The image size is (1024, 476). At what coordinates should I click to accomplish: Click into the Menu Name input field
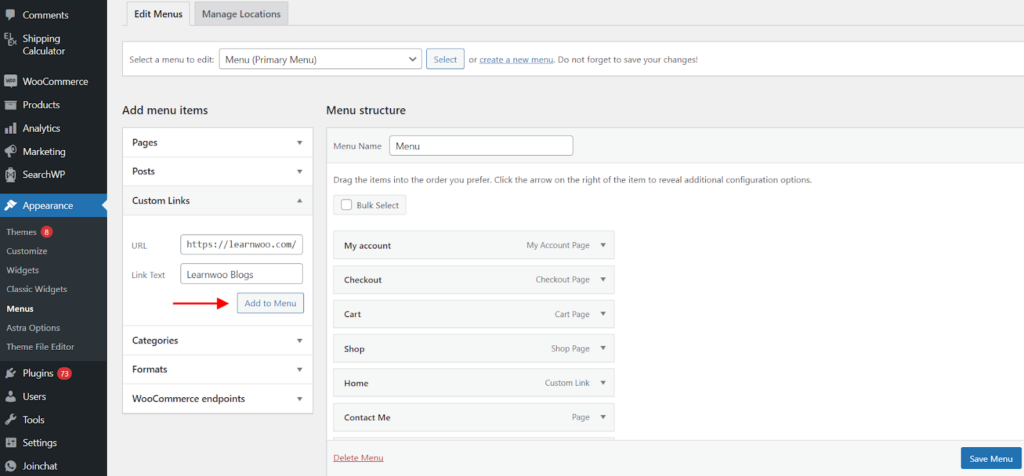coord(481,146)
